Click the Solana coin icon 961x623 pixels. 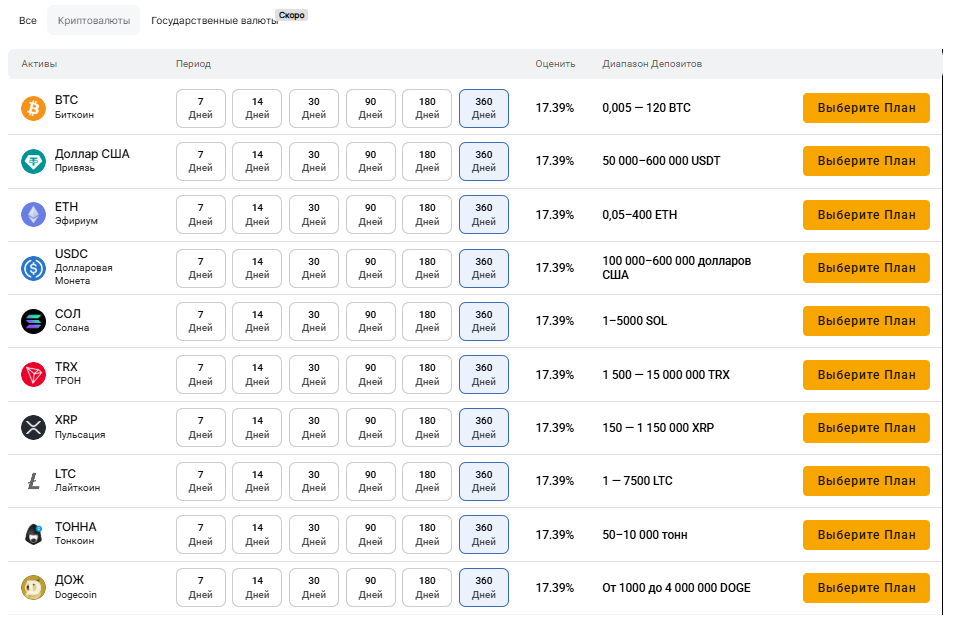(x=34, y=321)
